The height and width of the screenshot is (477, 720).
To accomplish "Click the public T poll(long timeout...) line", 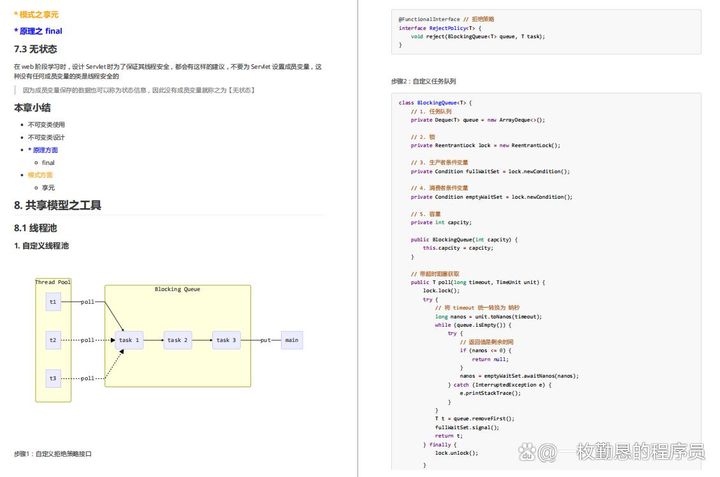I will (x=478, y=282).
